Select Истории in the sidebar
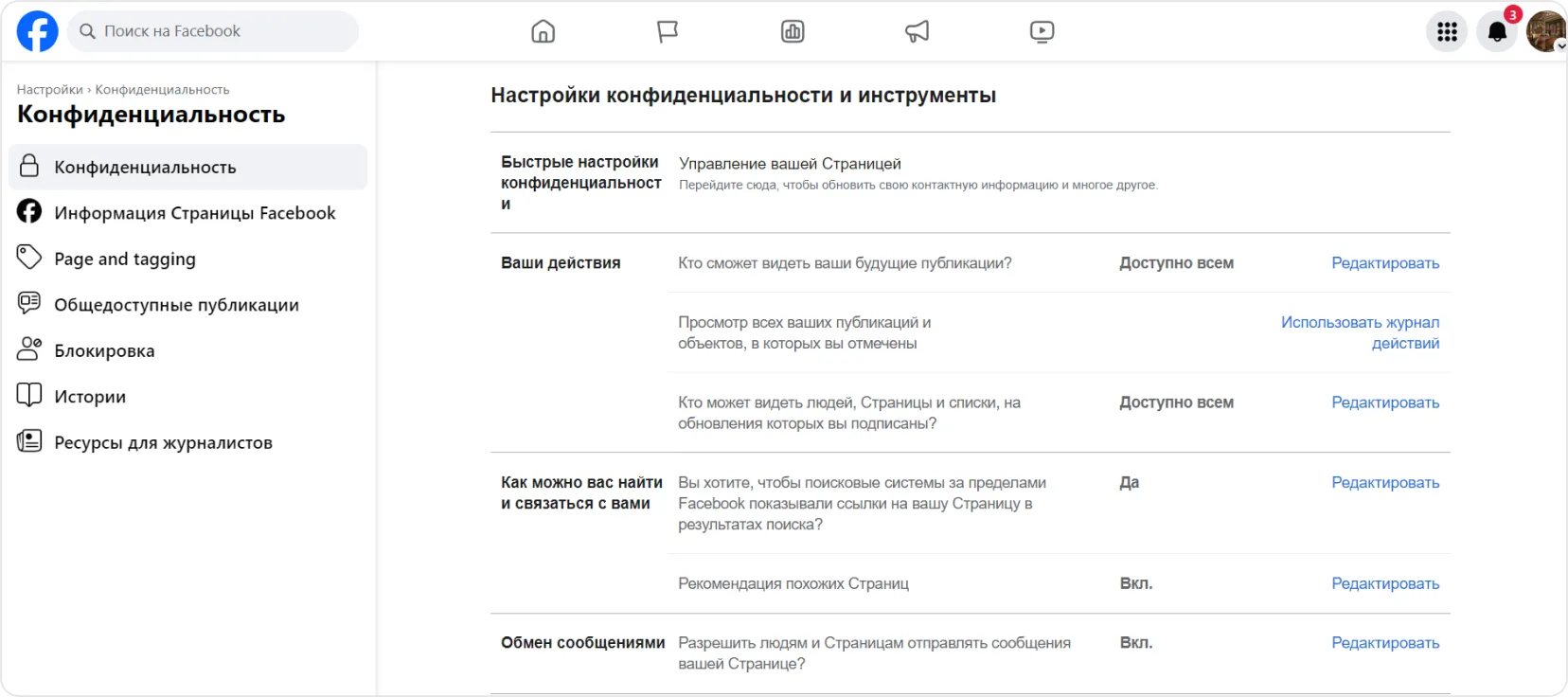1568x697 pixels. [x=90, y=397]
